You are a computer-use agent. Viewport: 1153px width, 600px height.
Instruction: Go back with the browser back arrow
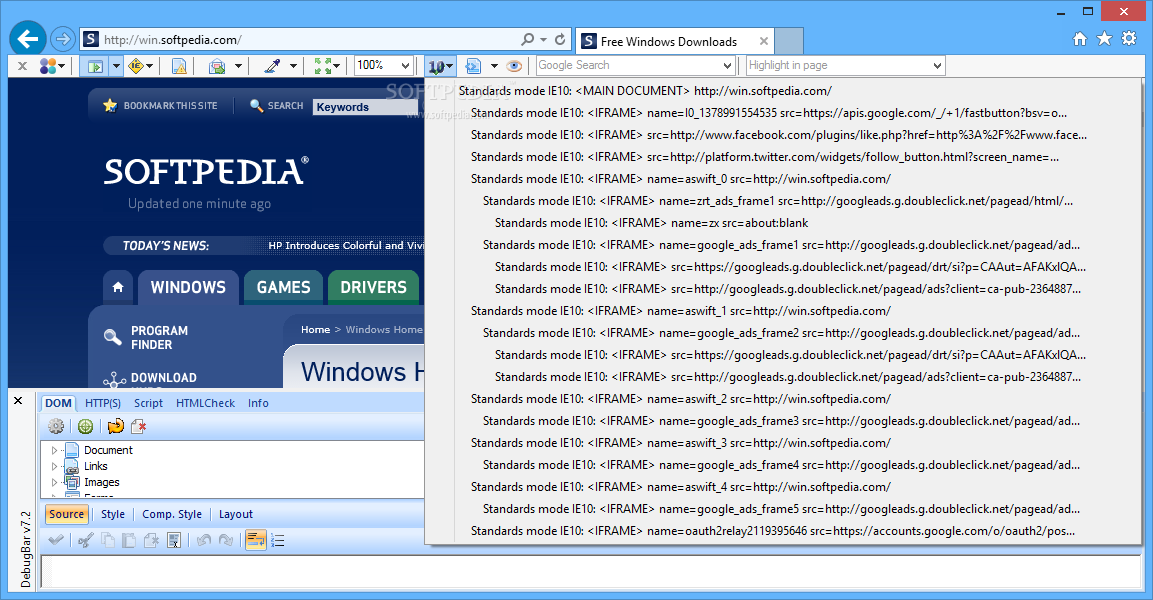pyautogui.click(x=28, y=39)
